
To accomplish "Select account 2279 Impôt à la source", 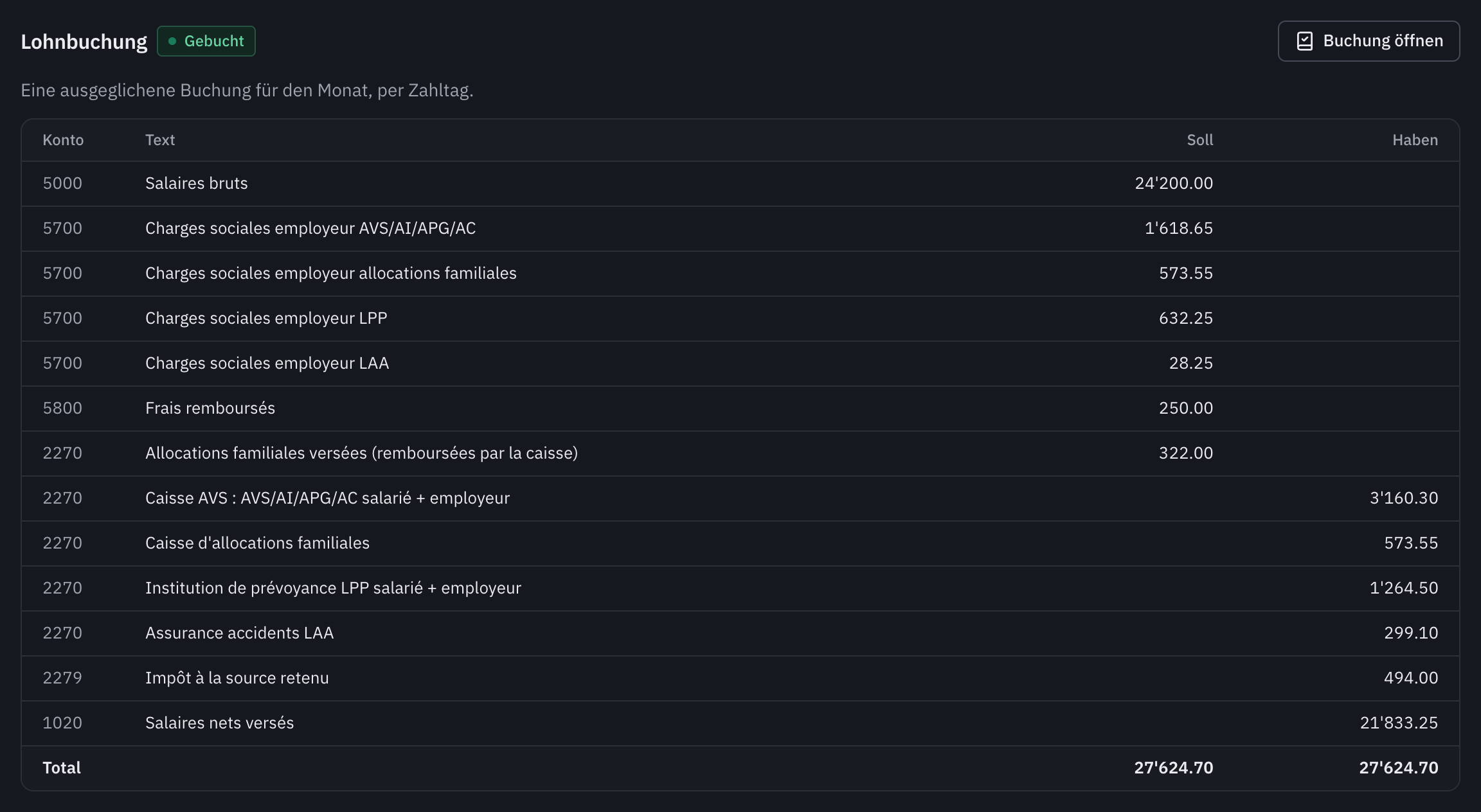I will point(740,678).
